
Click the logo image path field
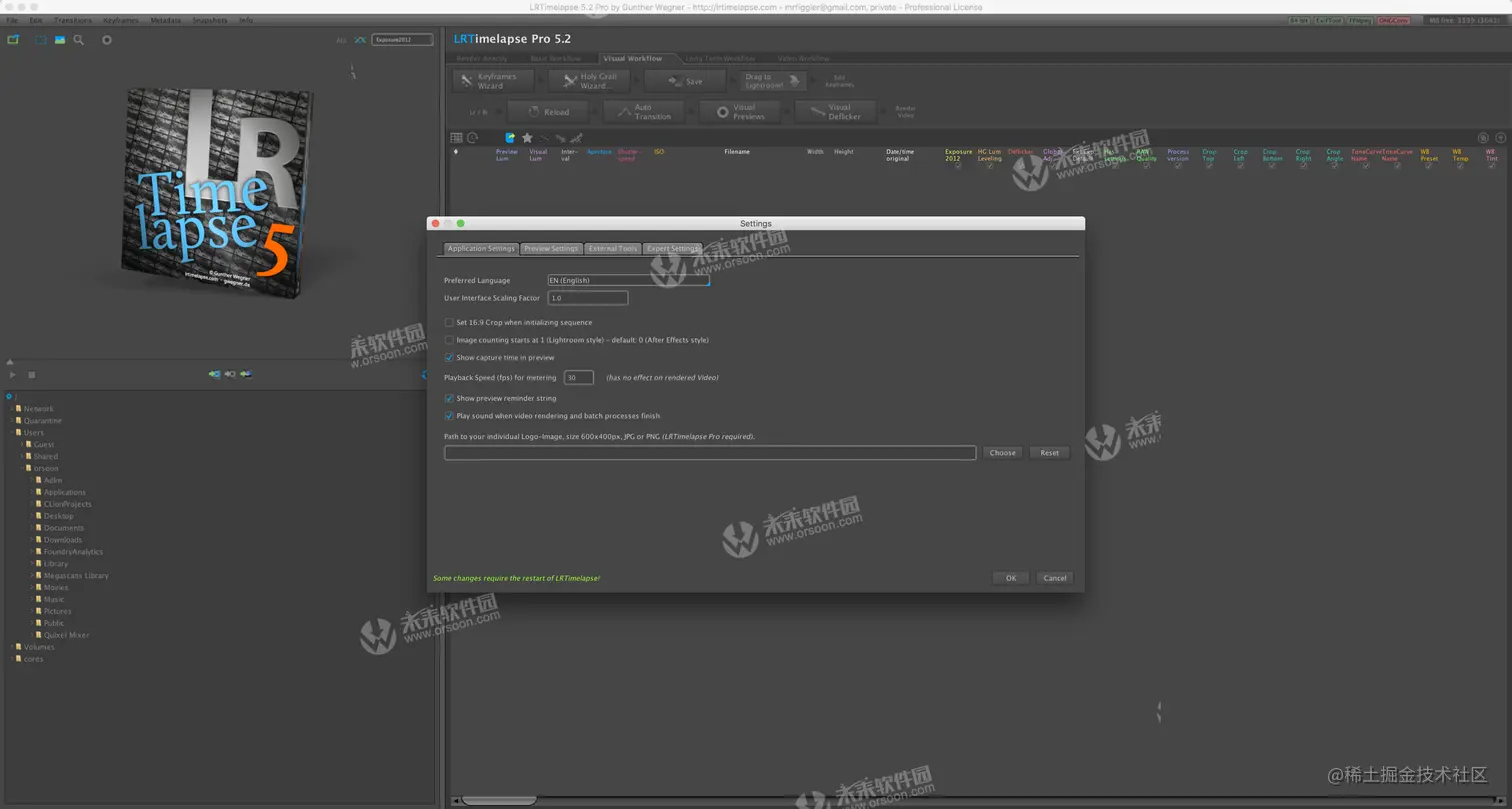(x=710, y=453)
